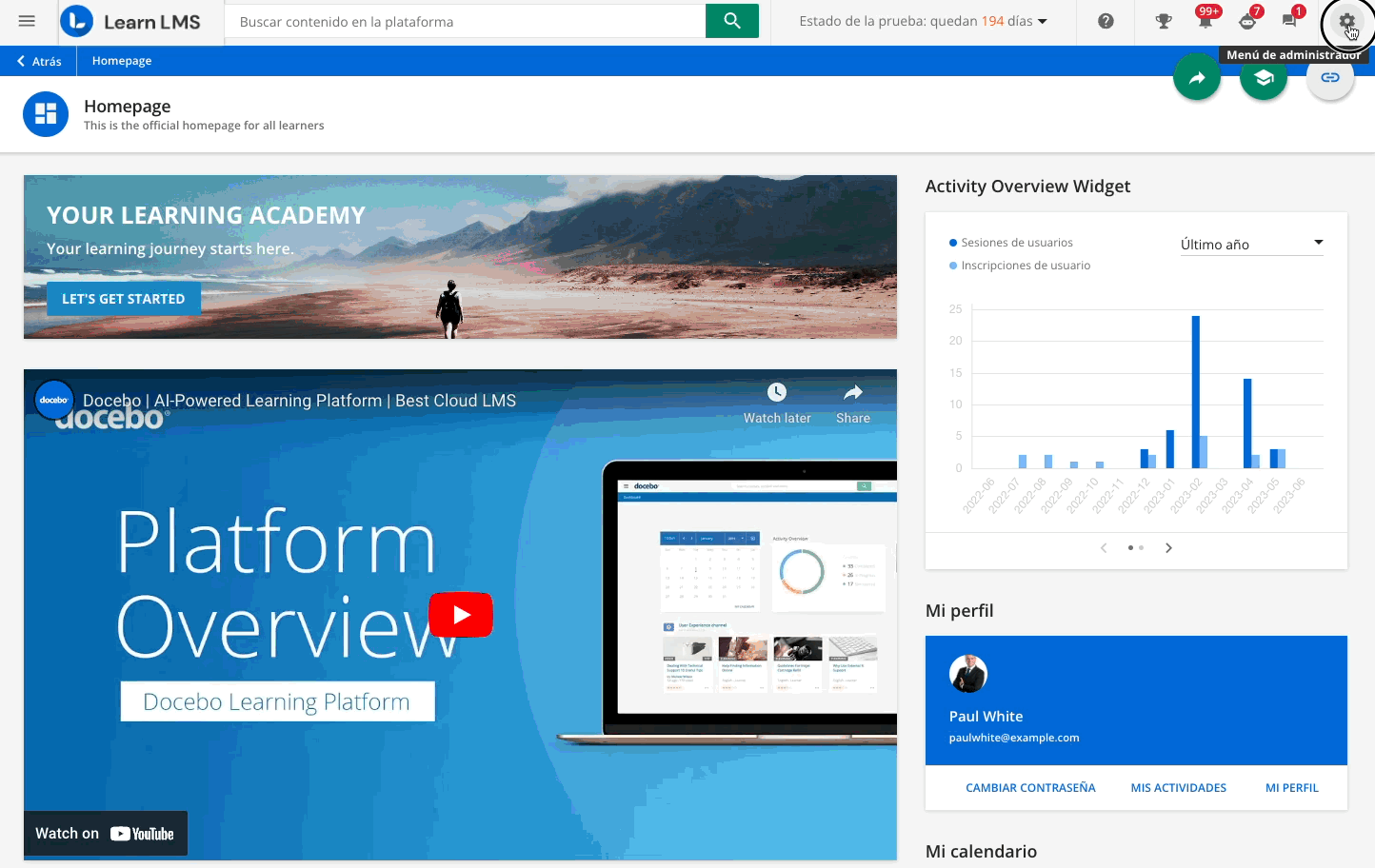Viewport: 1375px width, 868px height.
Task: Open the virtual coach icon with 7 badge
Action: coord(1248,20)
